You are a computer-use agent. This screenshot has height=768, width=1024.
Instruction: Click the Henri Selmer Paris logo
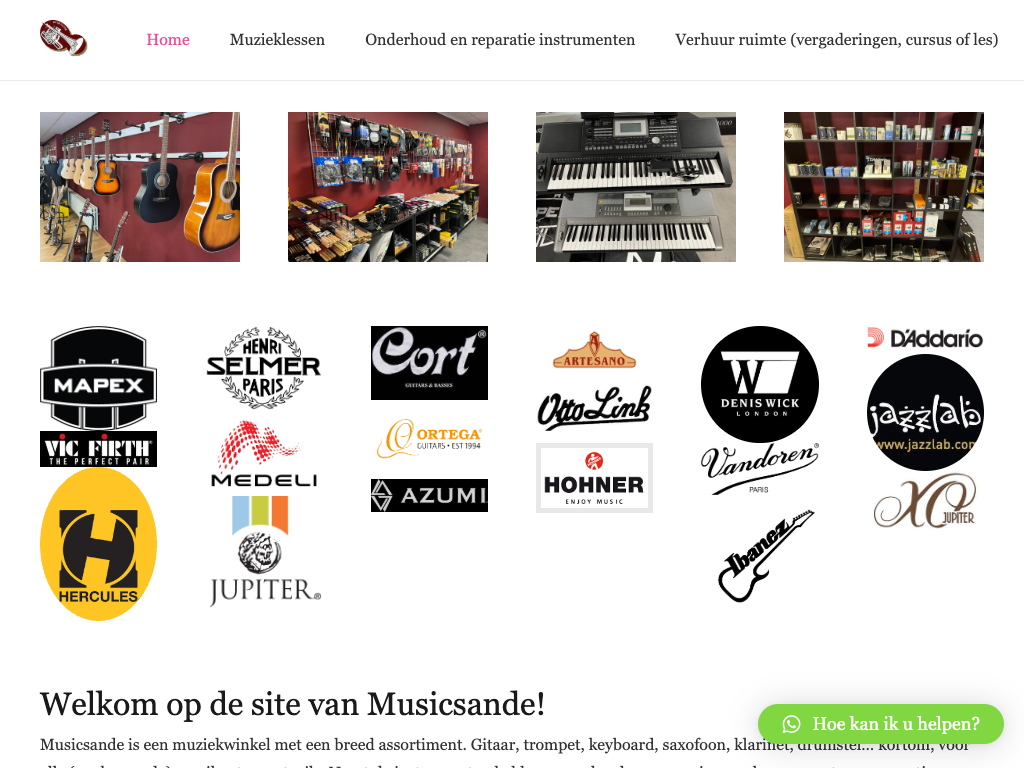[x=264, y=368]
